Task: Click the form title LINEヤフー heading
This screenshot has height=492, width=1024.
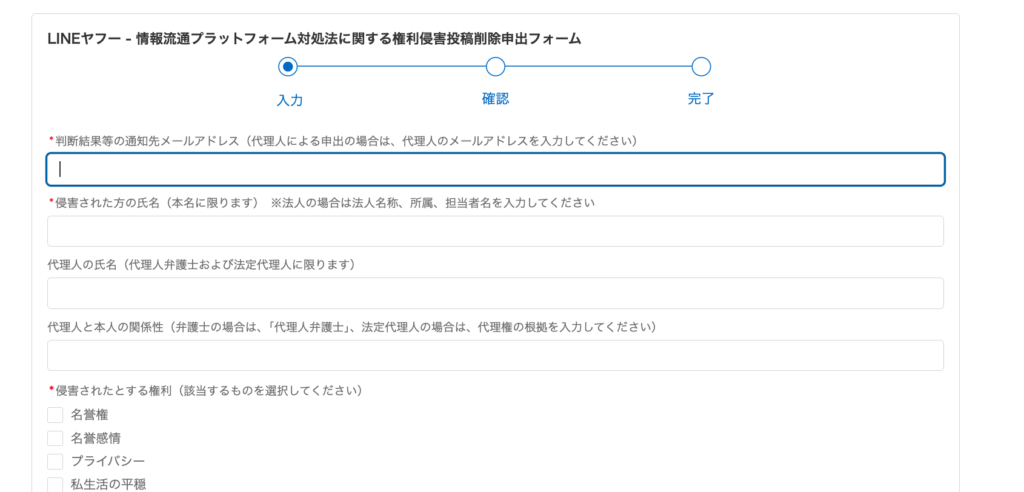Action: [314, 39]
